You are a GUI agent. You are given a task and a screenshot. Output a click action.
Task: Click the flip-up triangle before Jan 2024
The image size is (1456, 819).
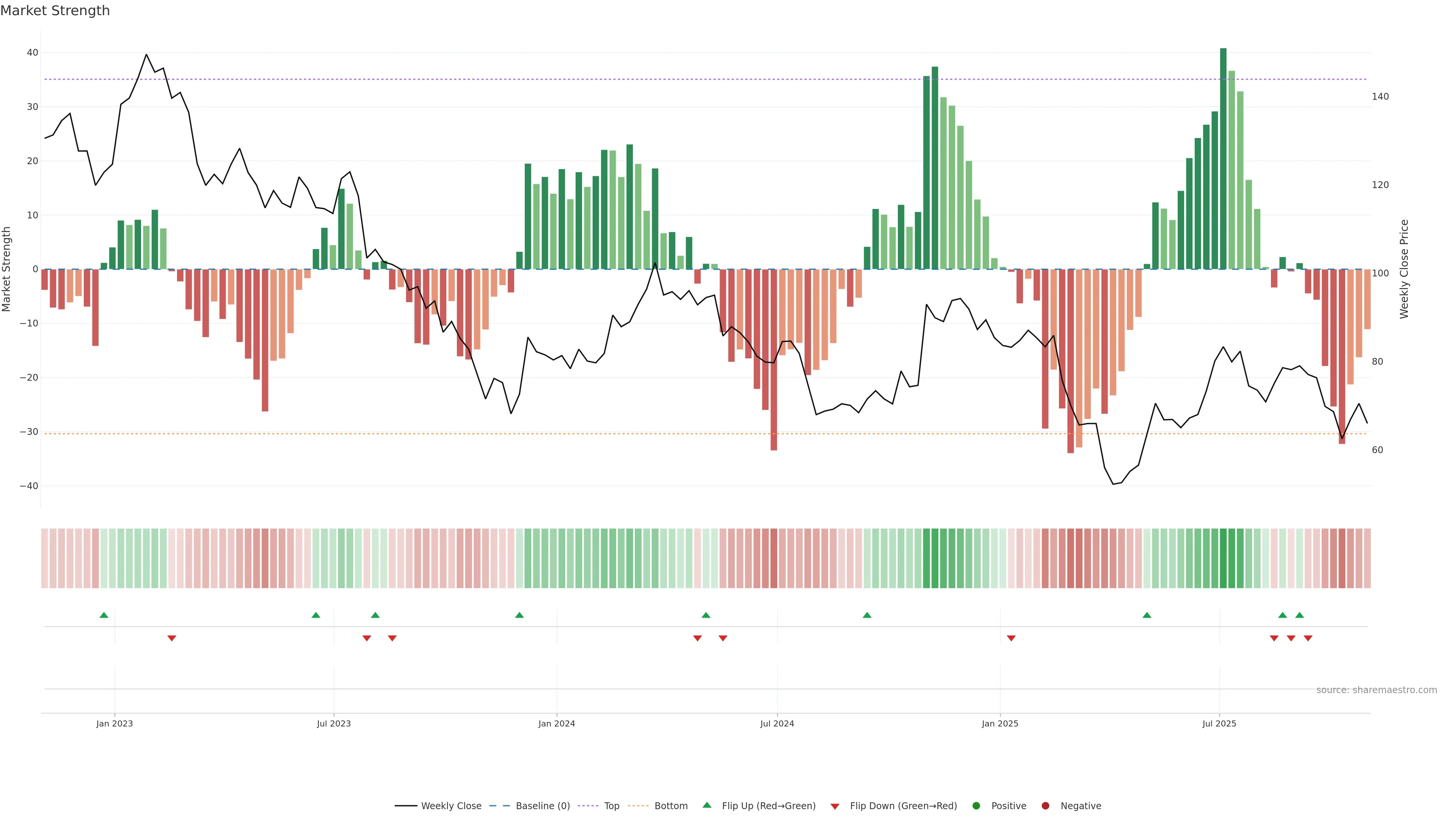519,615
